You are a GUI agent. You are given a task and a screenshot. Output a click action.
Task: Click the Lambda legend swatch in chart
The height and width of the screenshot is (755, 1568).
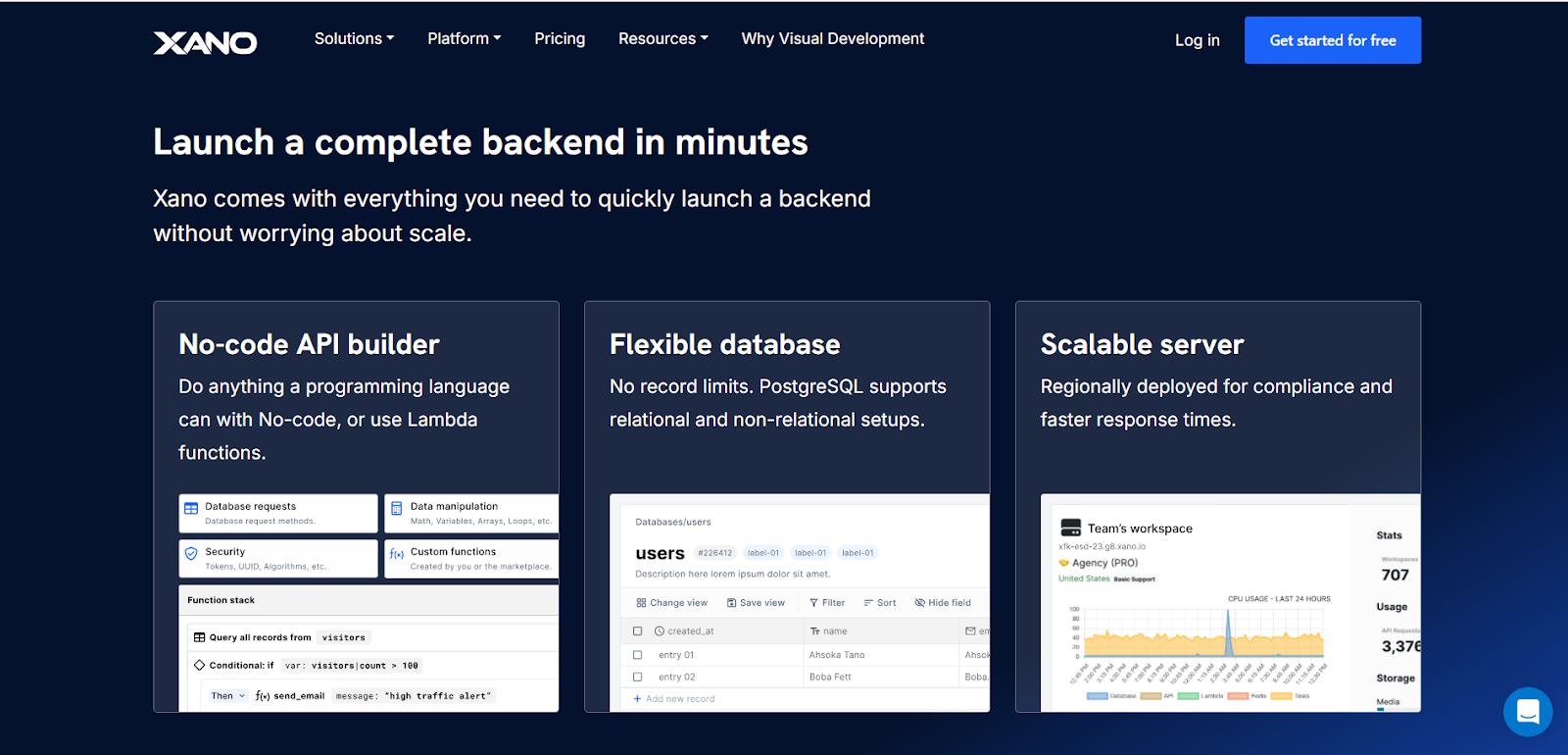1189,696
